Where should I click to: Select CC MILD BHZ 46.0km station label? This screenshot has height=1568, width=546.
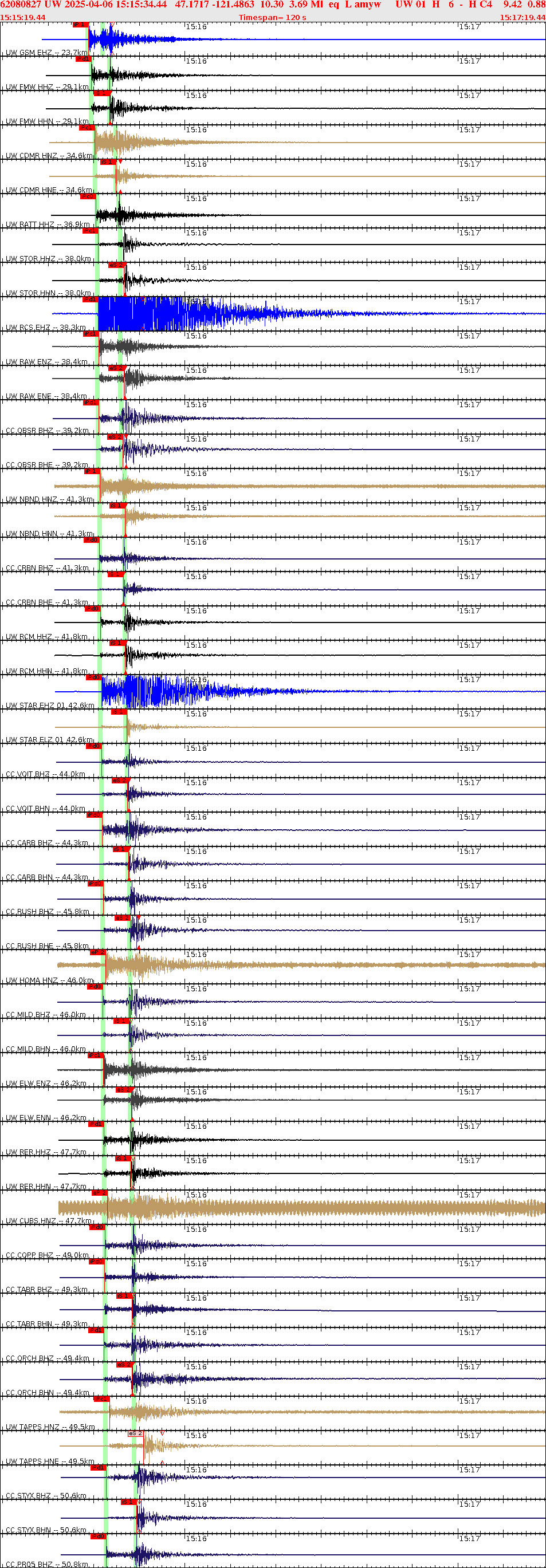pos(46,1015)
